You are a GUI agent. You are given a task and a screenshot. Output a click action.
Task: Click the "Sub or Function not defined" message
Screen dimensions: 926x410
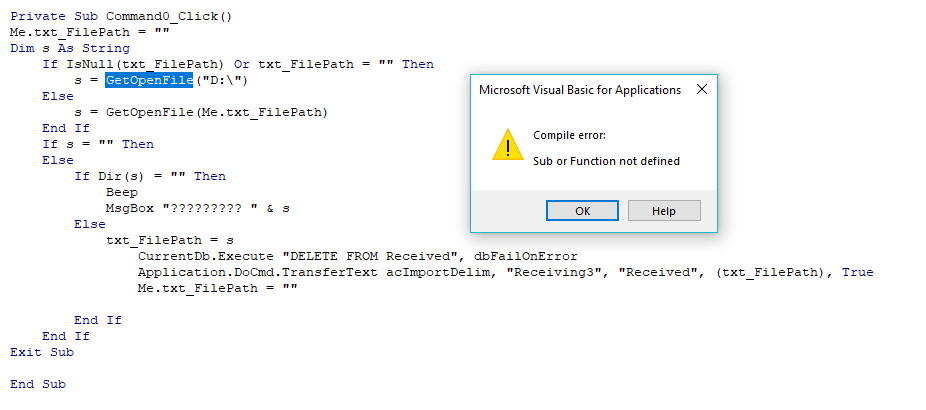coord(607,161)
